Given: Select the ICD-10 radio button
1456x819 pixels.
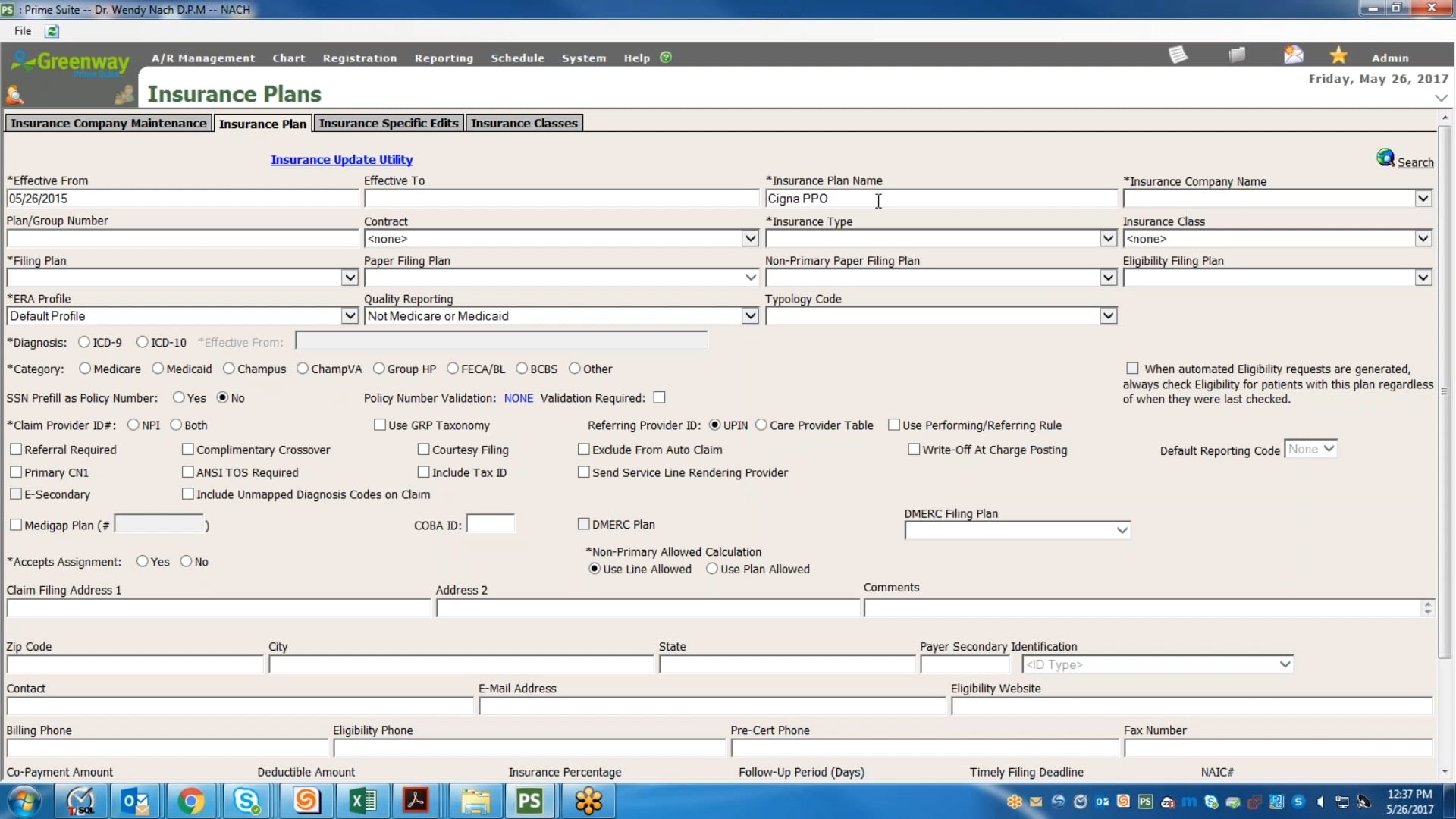Looking at the screenshot, I should pos(141,341).
